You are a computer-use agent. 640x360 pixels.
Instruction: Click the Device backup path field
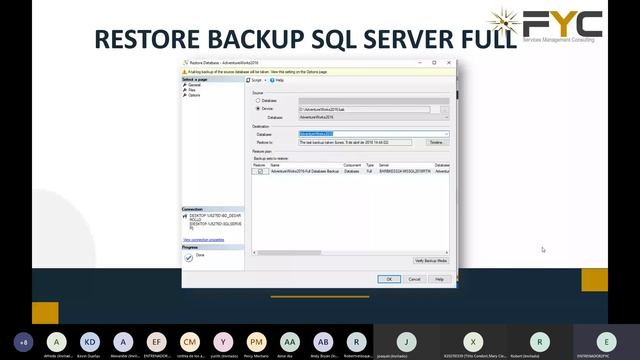click(x=364, y=109)
